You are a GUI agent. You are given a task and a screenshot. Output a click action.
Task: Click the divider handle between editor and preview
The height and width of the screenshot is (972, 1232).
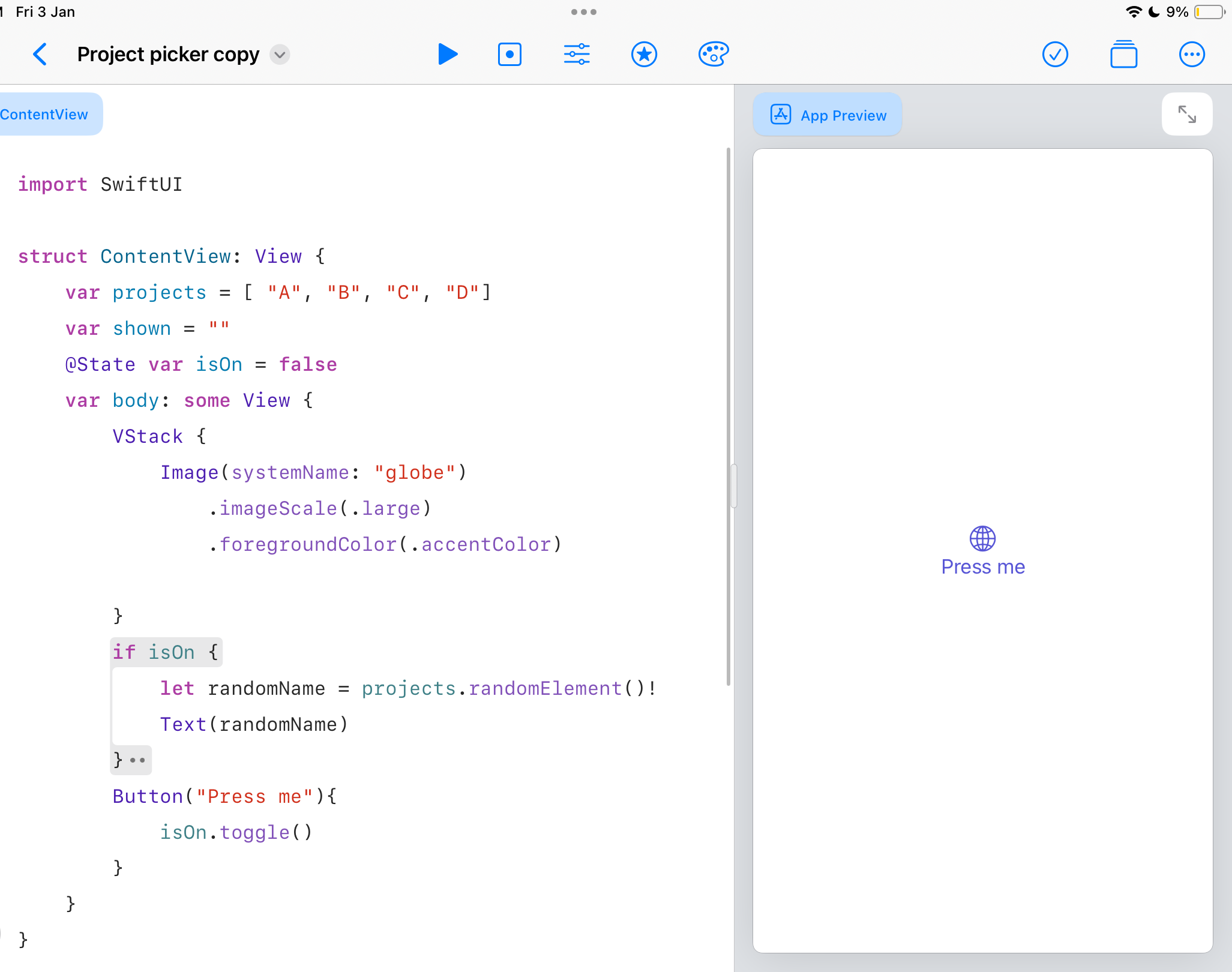coord(734,486)
